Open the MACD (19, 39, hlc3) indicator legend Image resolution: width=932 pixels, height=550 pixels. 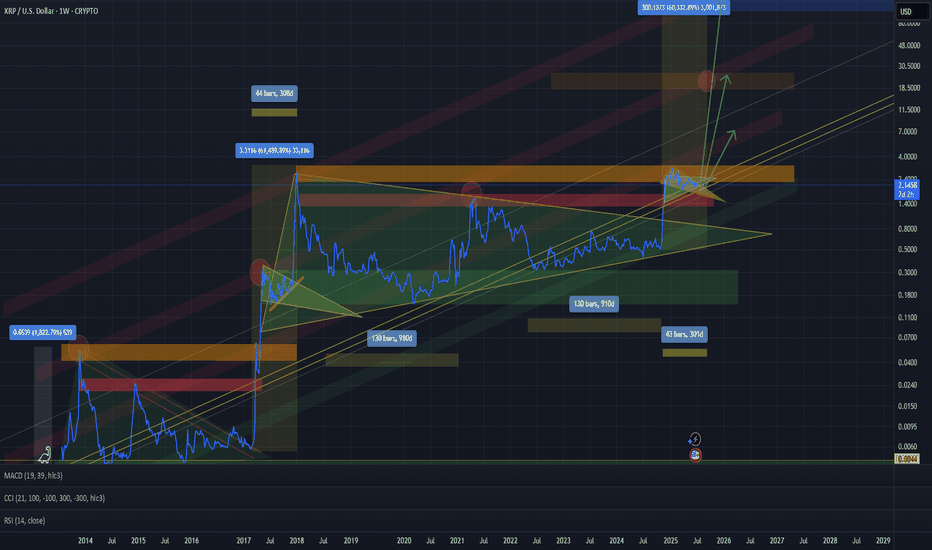pyautogui.click(x=33, y=476)
